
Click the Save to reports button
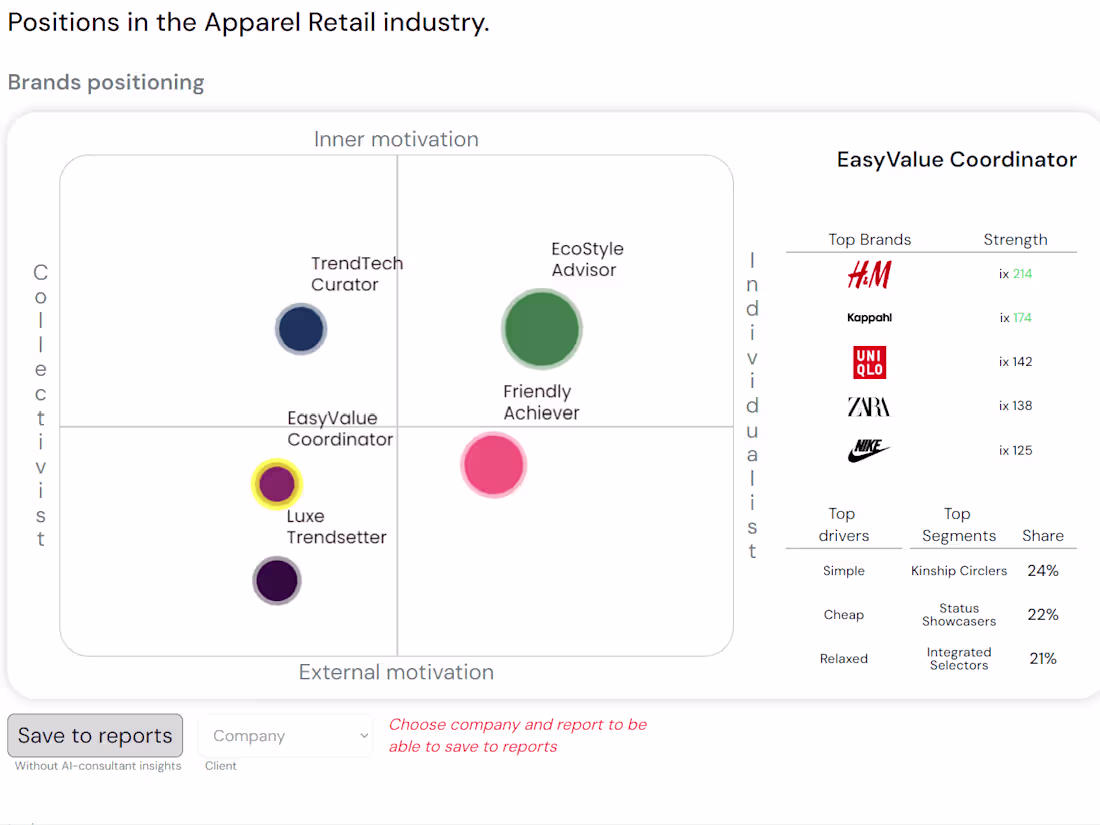coord(94,735)
